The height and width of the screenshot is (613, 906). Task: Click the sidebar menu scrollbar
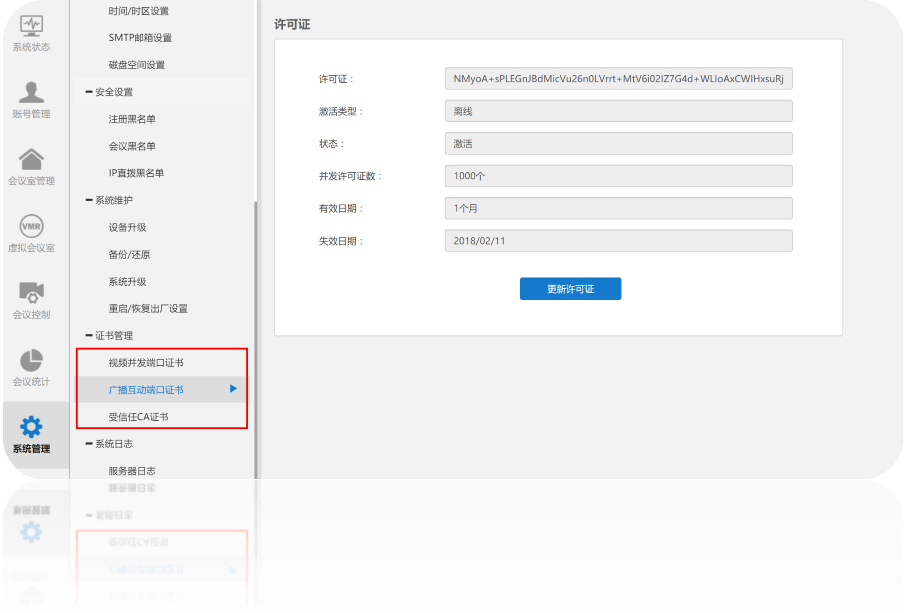tap(255, 340)
